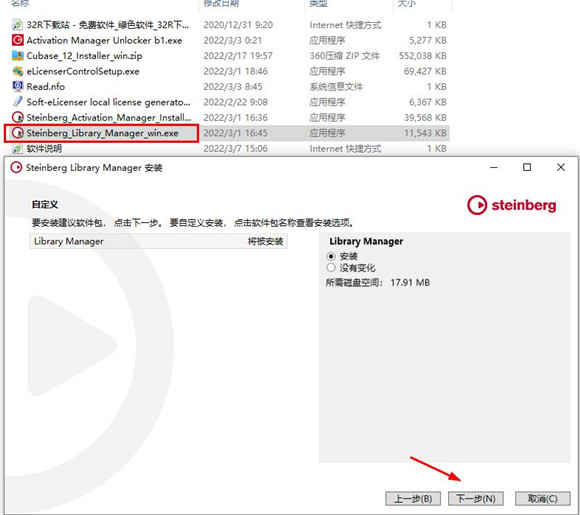Click the Library Manager package row
The width and height of the screenshot is (580, 515).
coord(158,241)
